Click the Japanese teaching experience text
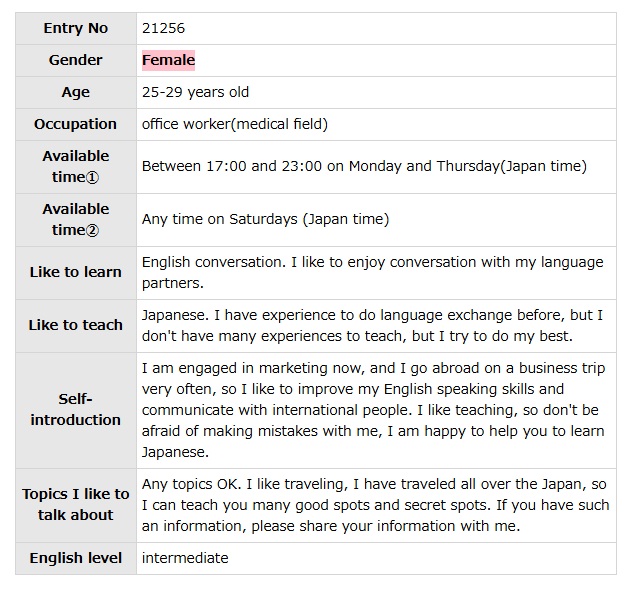This screenshot has width=630, height=590. [372, 325]
